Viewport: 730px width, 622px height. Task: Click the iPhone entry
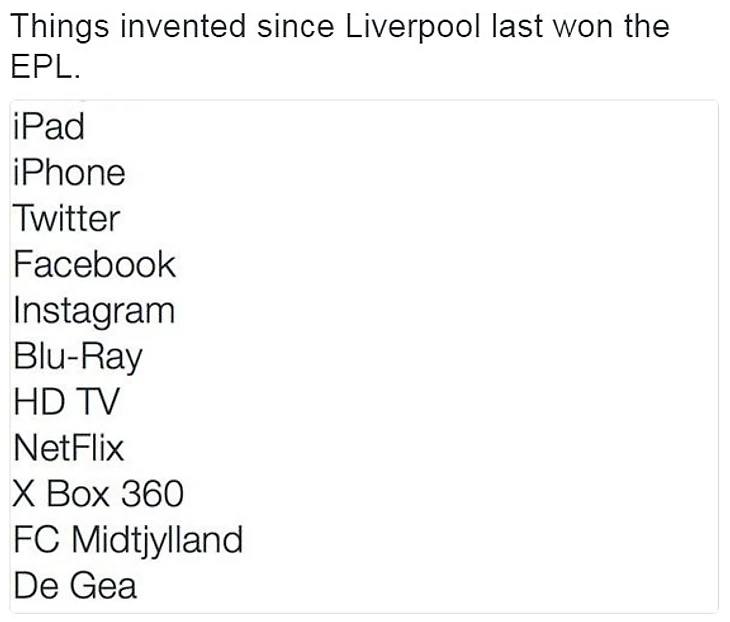(x=69, y=173)
